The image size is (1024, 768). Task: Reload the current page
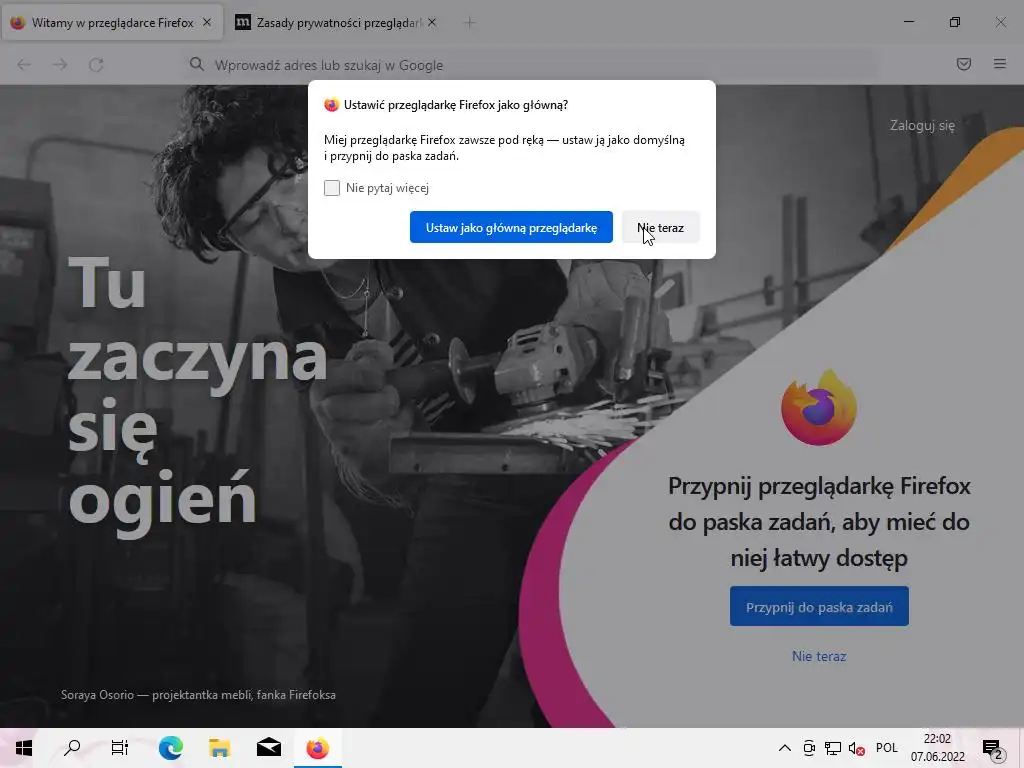point(96,65)
